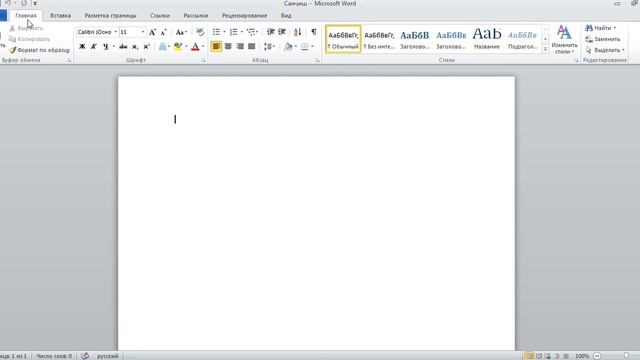Image resolution: width=640 pixels, height=360 pixels.
Task: Switch to Print Layout view in status bar
Action: point(529,356)
